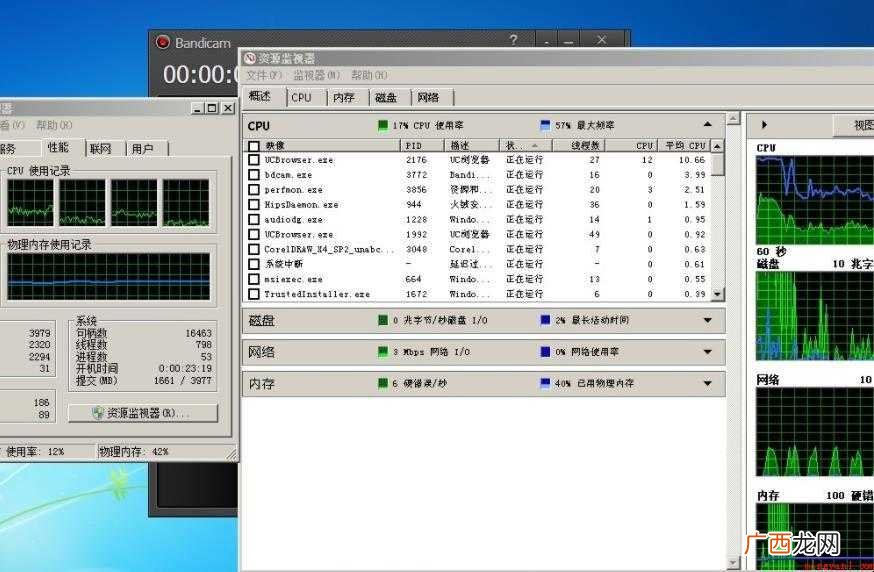
Task: Open the 视图 dropdown button
Action: (853, 125)
